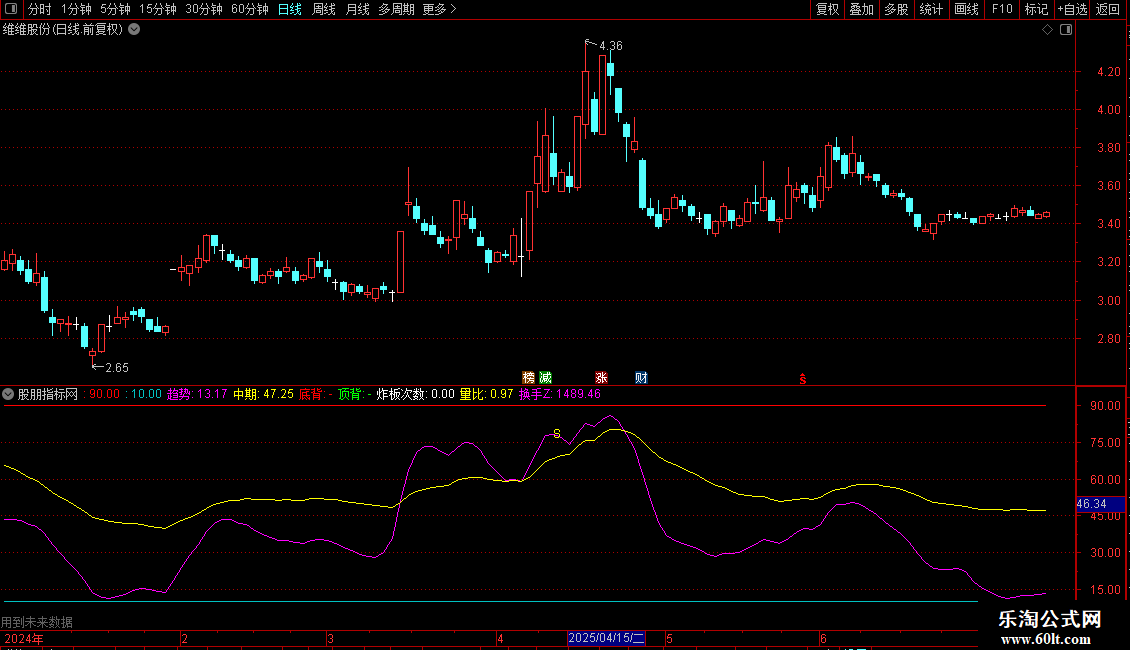
Task: Open the 复权 adjustment option
Action: tap(827, 9)
